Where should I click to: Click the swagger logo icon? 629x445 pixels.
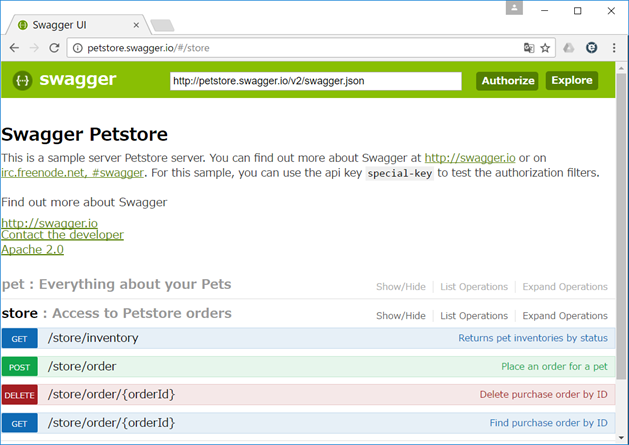[22, 80]
